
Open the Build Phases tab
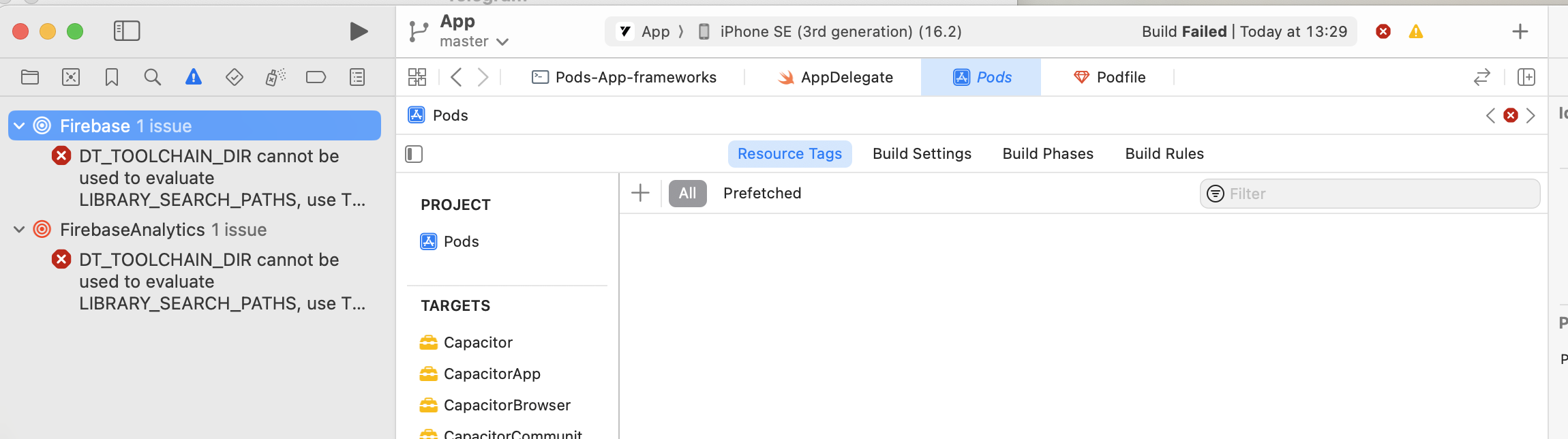[x=1048, y=154]
